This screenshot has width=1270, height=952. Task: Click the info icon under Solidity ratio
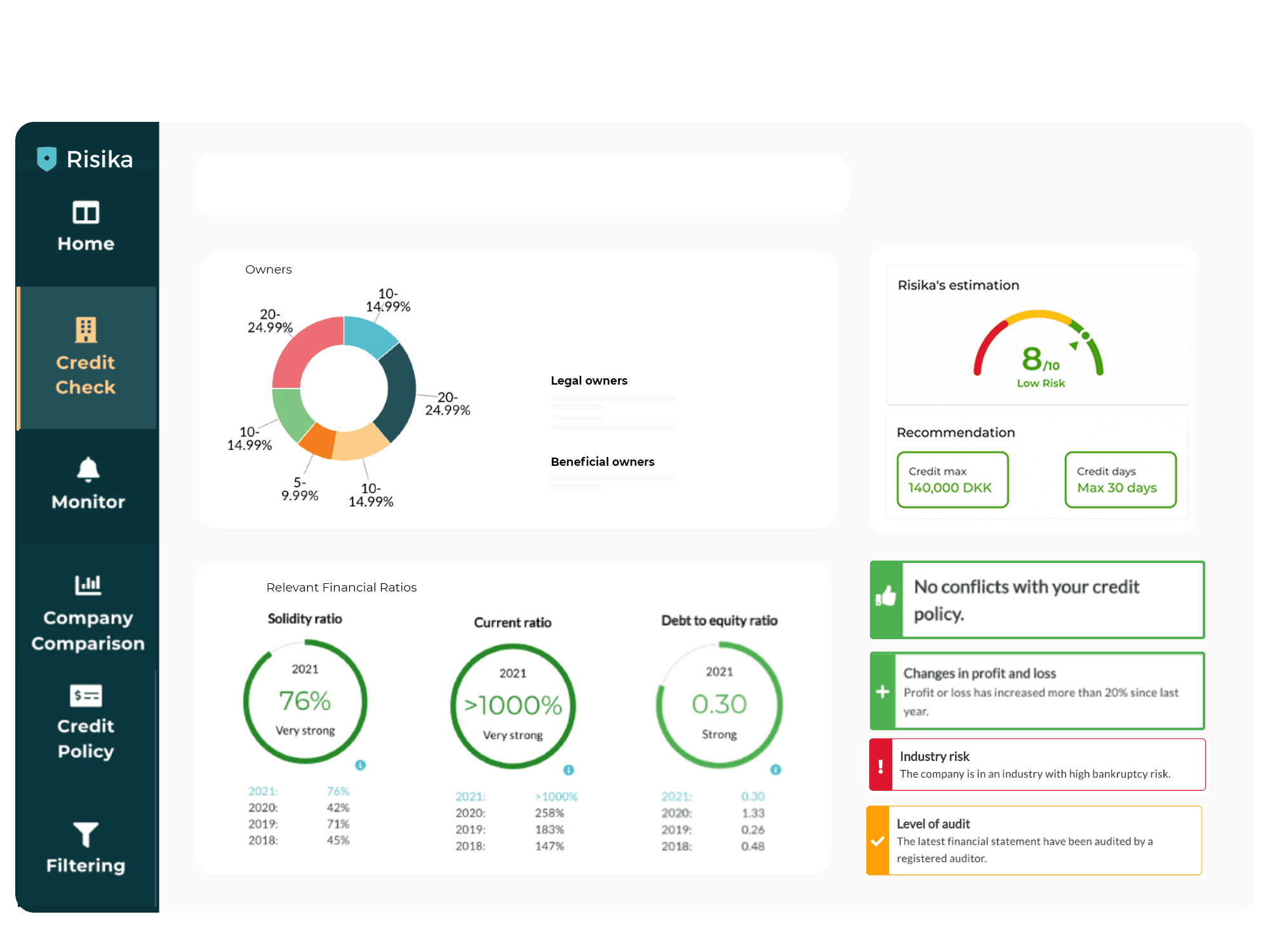[x=361, y=765]
